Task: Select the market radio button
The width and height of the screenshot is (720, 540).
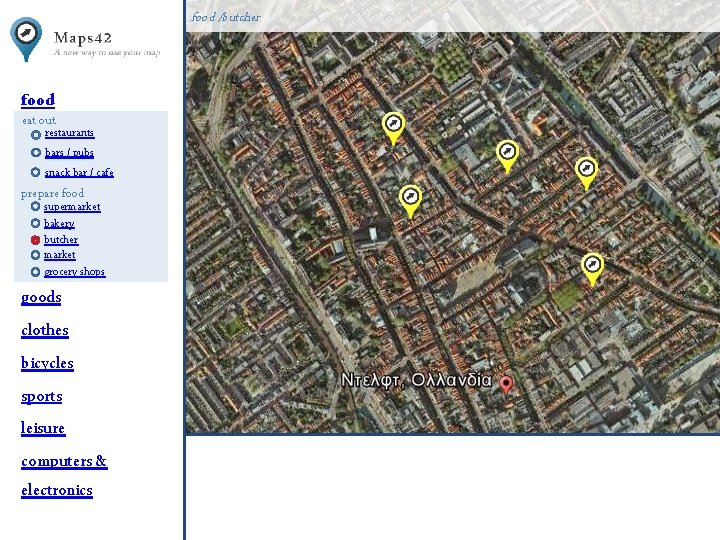Action: [35, 255]
